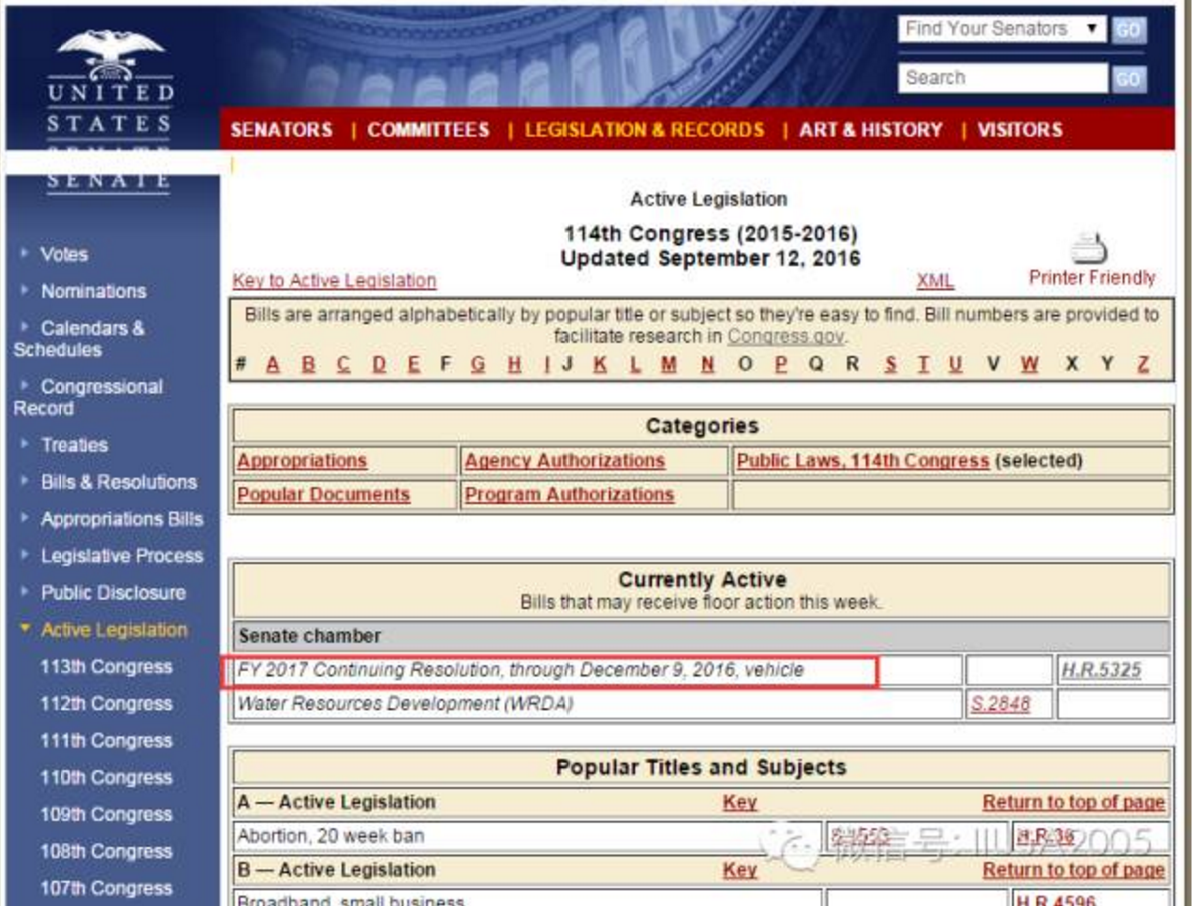Click Return to top in A section
The image size is (1194, 906).
point(1074,802)
